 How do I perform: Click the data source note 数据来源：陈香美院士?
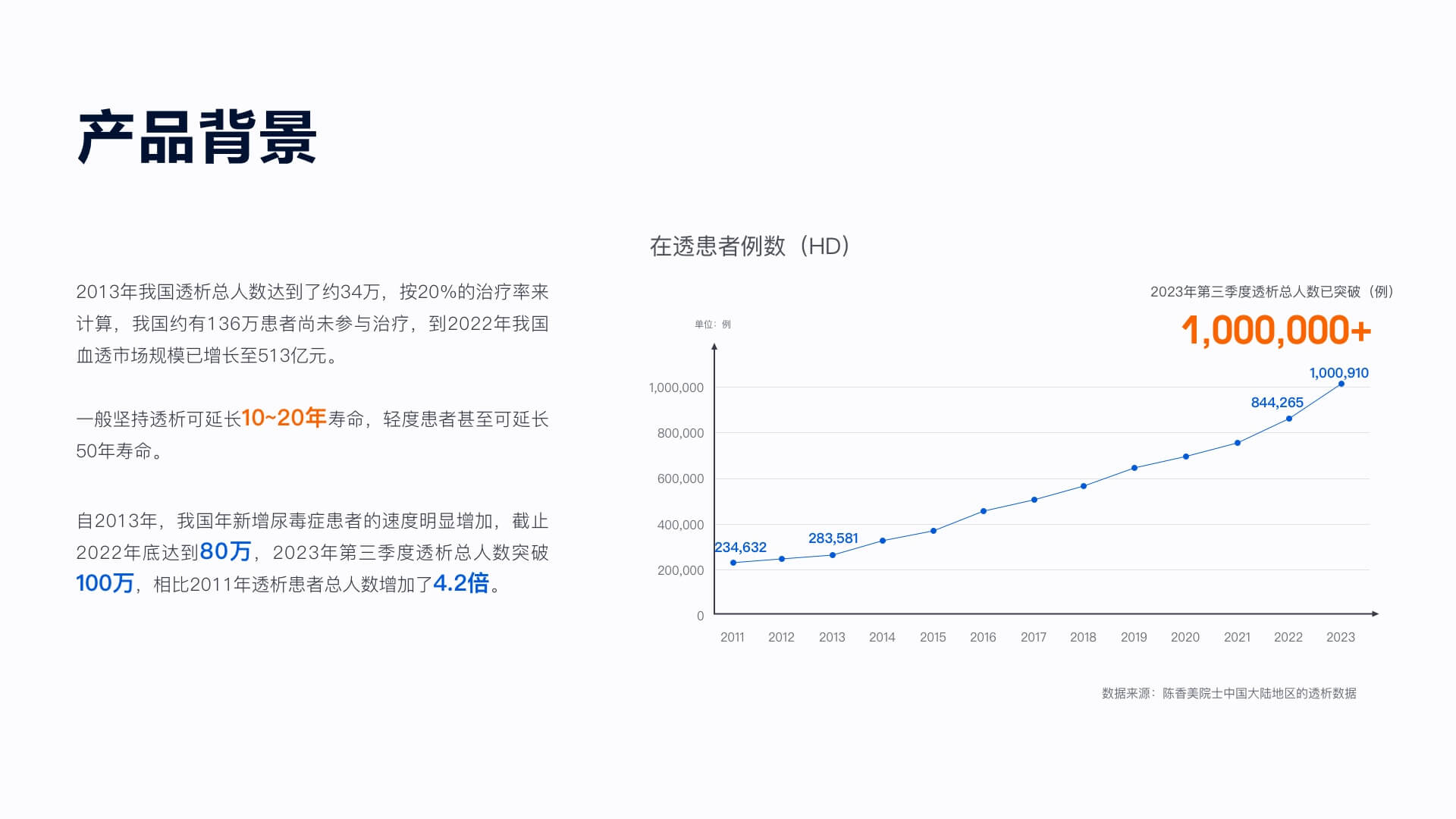click(x=1229, y=693)
